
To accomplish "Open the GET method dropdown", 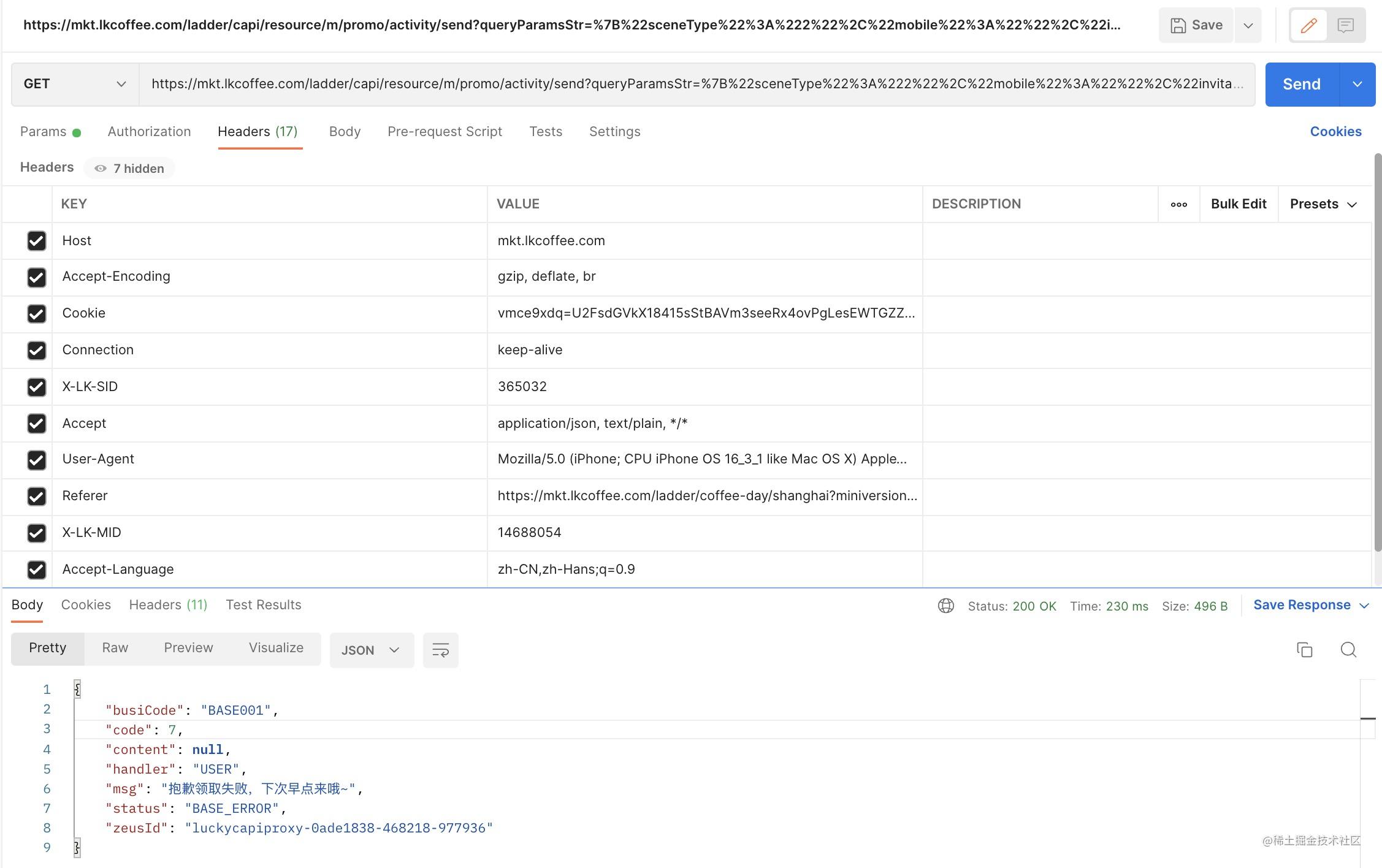I will coord(75,84).
